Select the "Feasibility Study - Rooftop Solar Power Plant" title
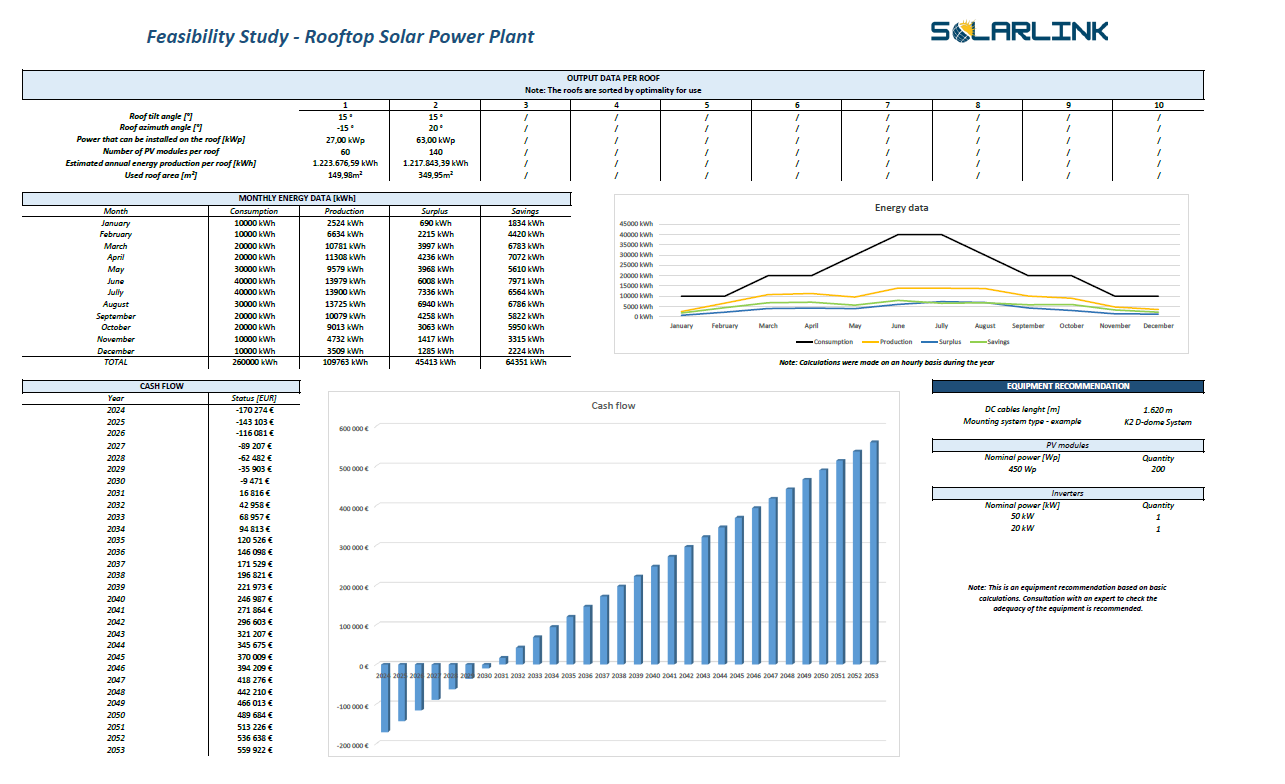1285x784 pixels. pyautogui.click(x=340, y=37)
